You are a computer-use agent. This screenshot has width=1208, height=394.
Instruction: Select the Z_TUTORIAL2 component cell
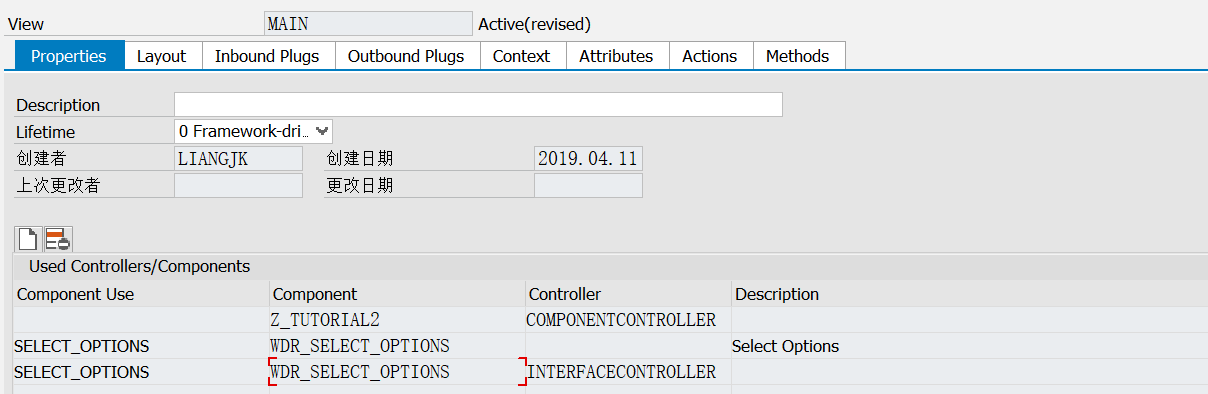pos(398,320)
